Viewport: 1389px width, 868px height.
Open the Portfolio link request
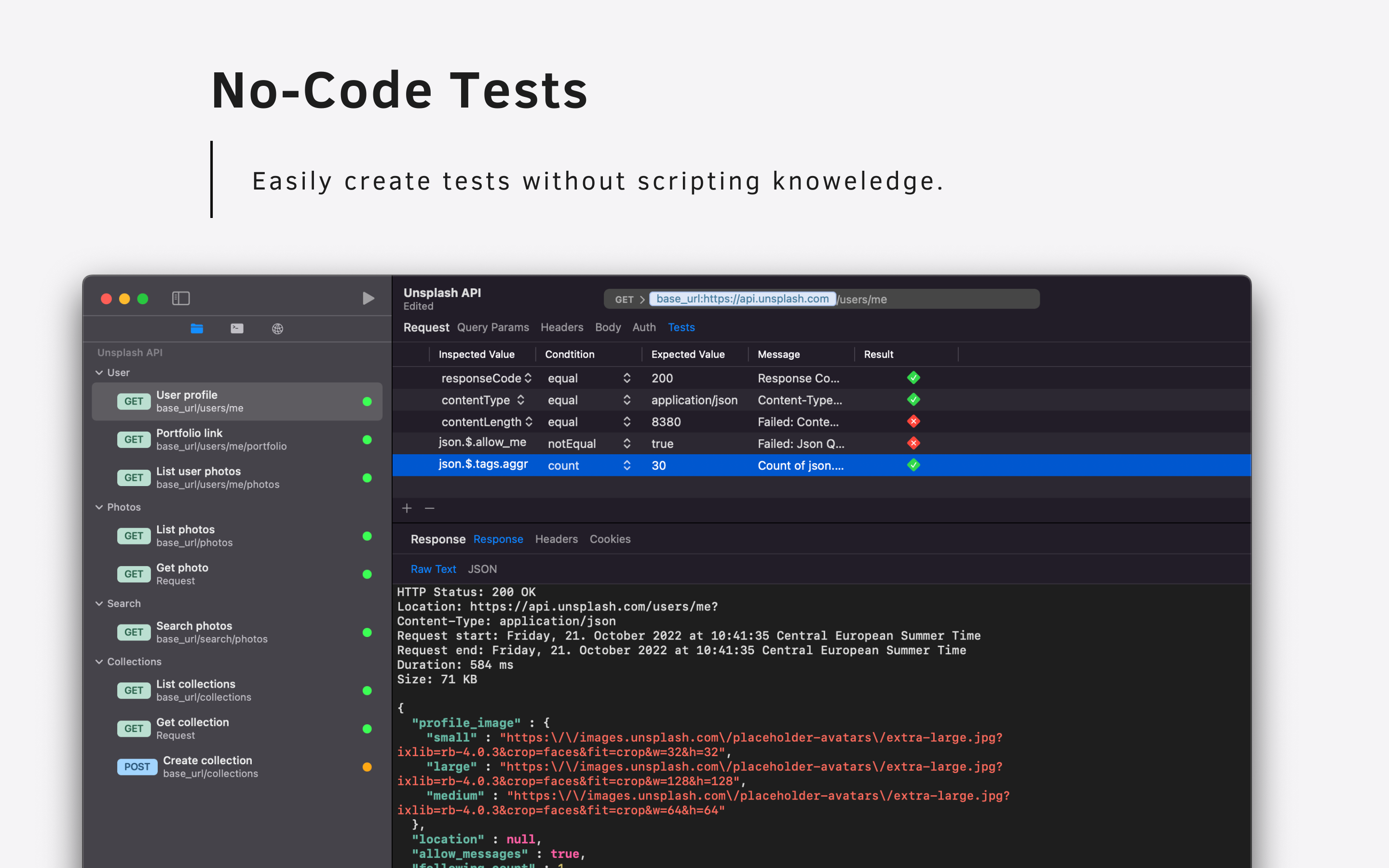click(x=237, y=440)
